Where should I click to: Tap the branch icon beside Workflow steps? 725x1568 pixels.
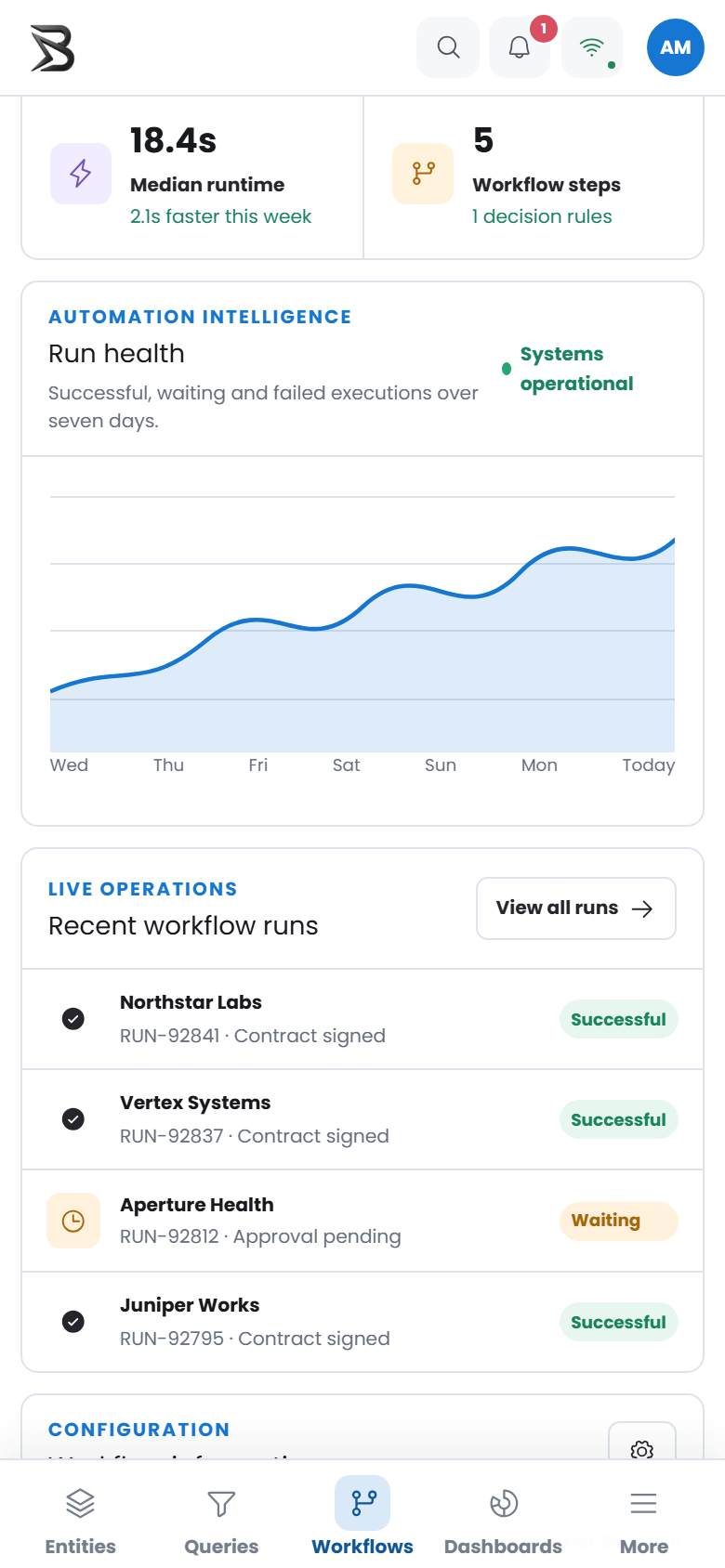[x=423, y=173]
